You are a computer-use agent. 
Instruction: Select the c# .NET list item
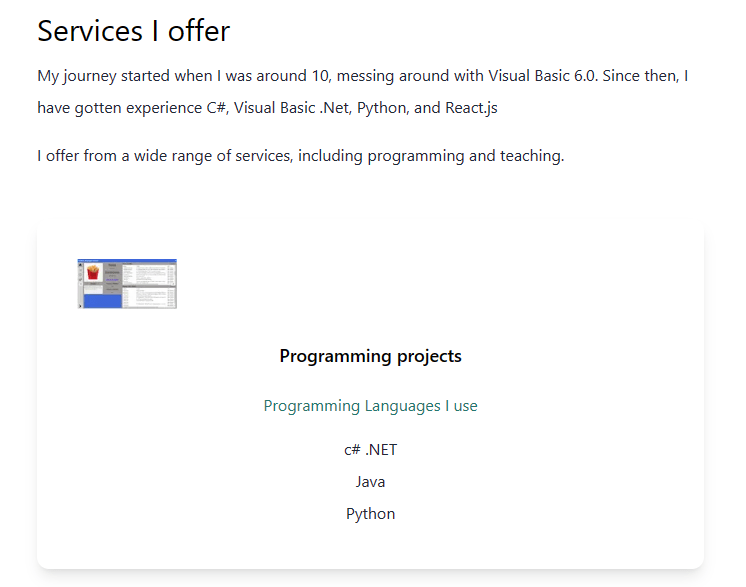370,450
